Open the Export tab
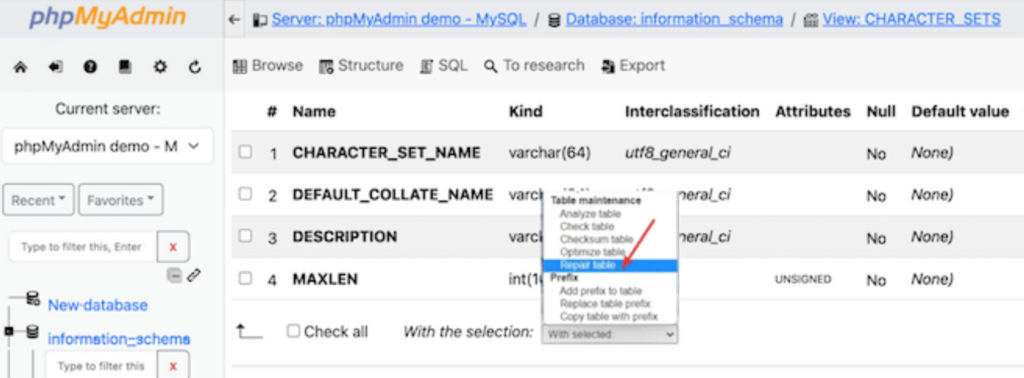 point(633,66)
